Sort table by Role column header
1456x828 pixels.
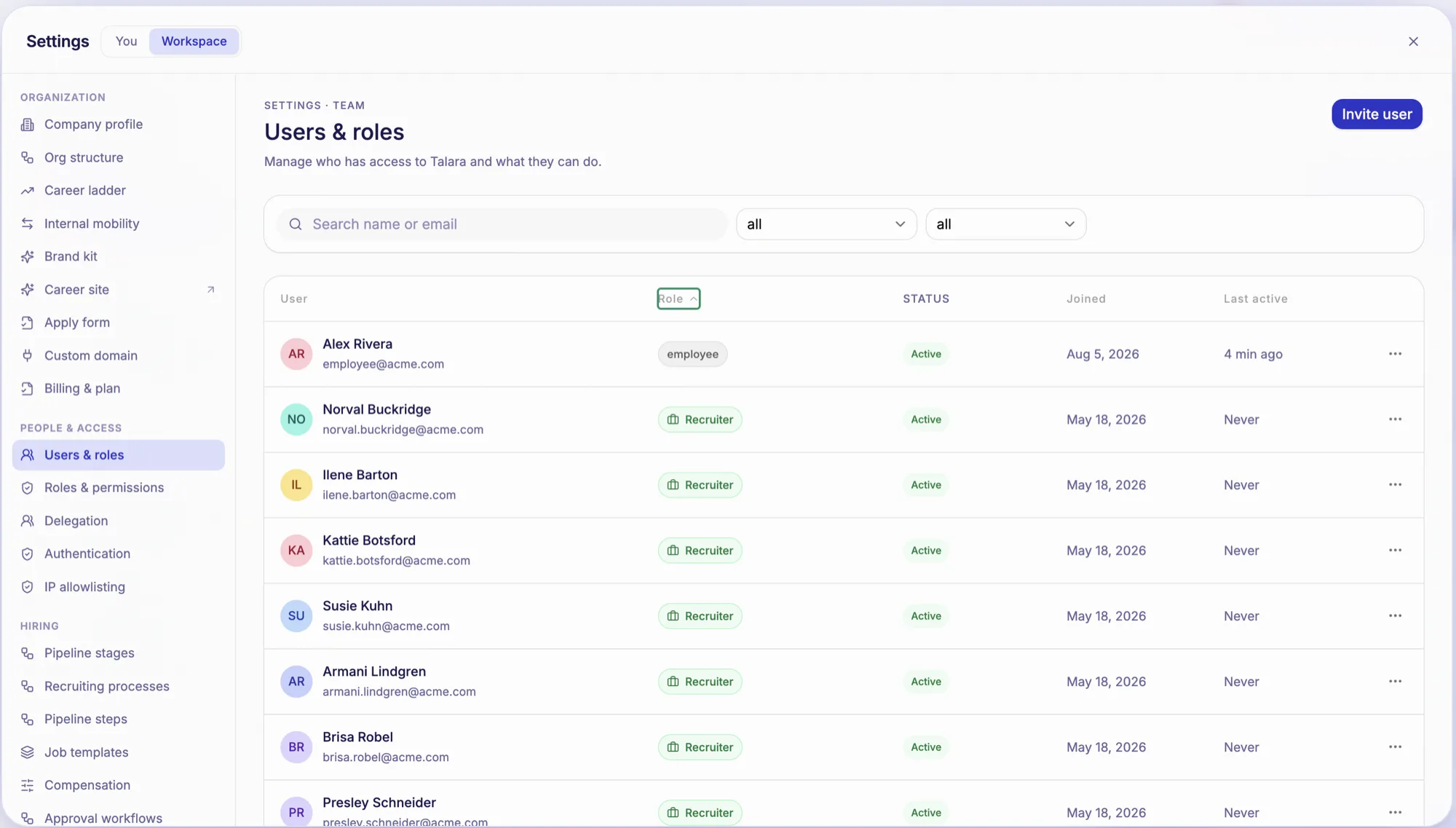678,299
